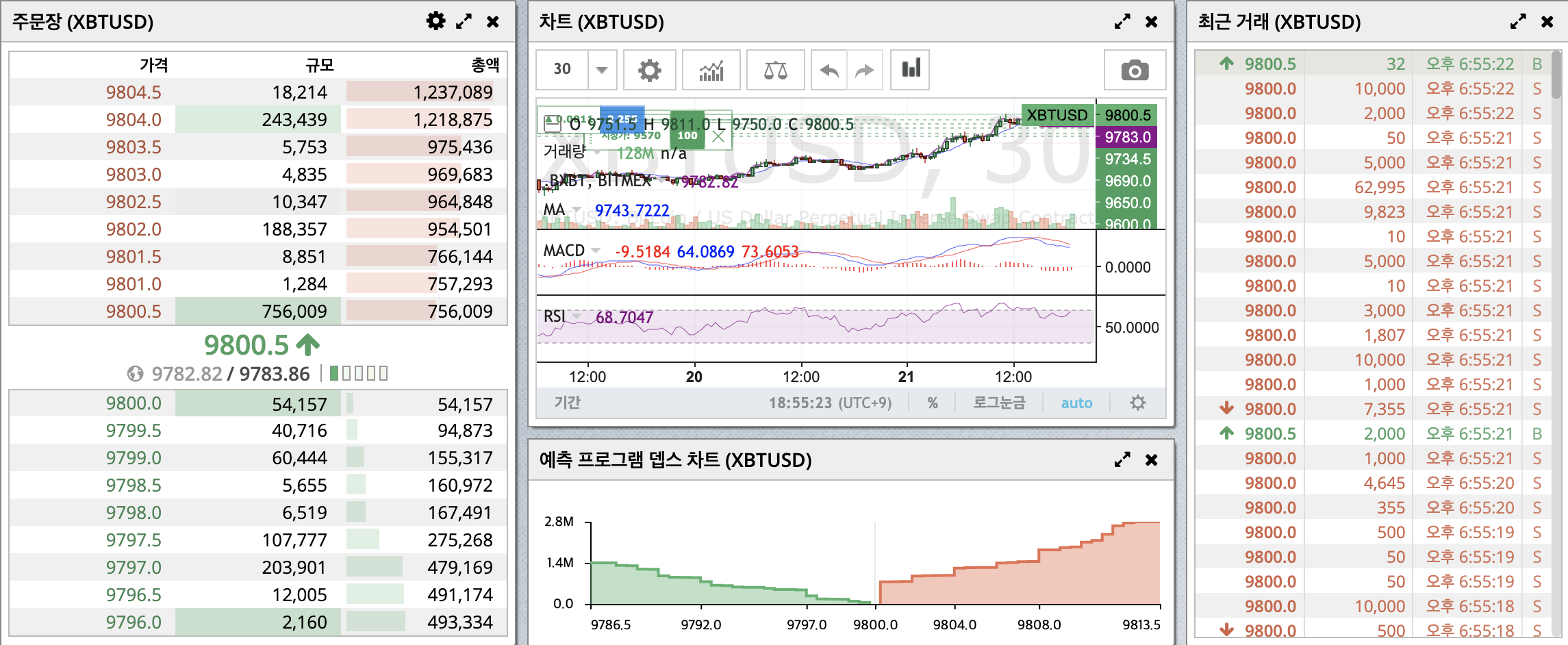Select bid price 9799.5 in order book
The height and width of the screenshot is (645, 1568).
[134, 431]
